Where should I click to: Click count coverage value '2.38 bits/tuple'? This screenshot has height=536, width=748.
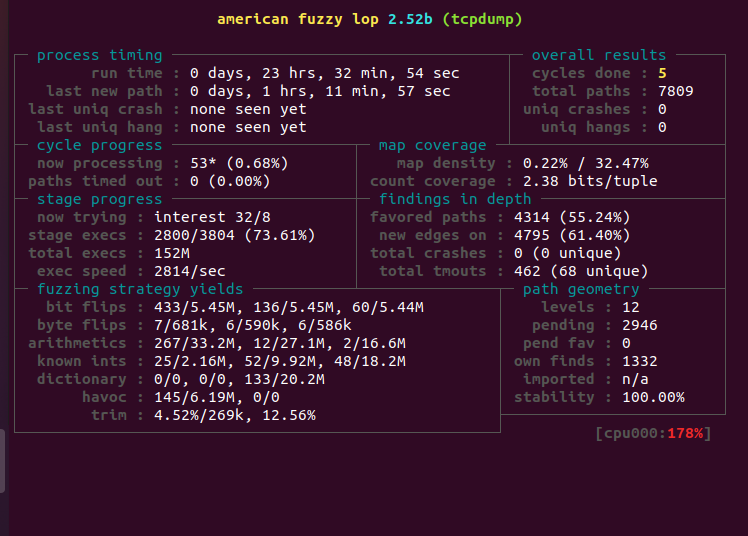(x=590, y=182)
